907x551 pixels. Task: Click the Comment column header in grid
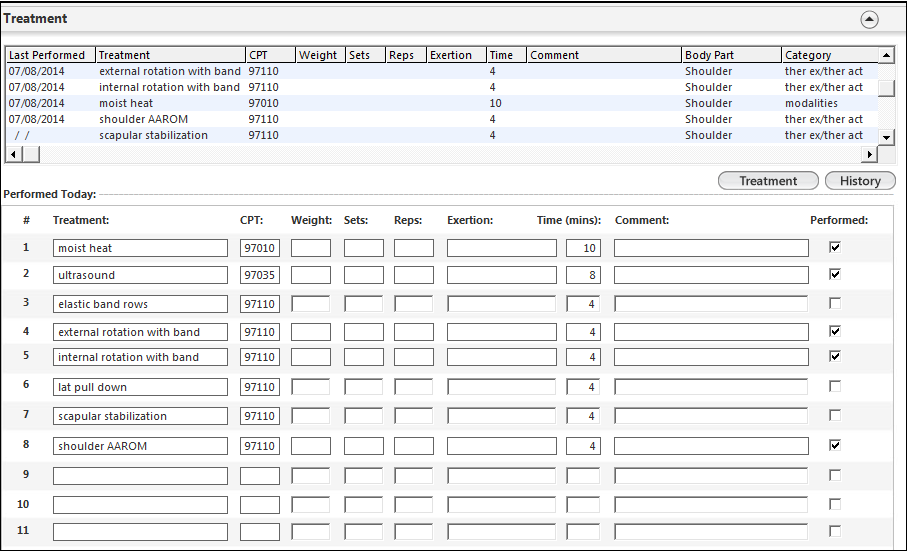pyautogui.click(x=604, y=55)
